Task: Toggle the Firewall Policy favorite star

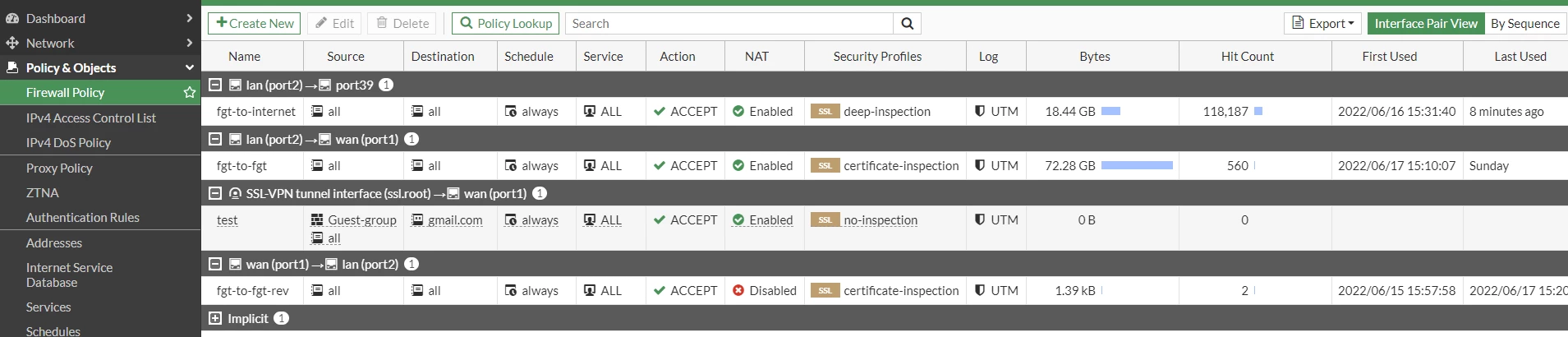Action: 190,92
